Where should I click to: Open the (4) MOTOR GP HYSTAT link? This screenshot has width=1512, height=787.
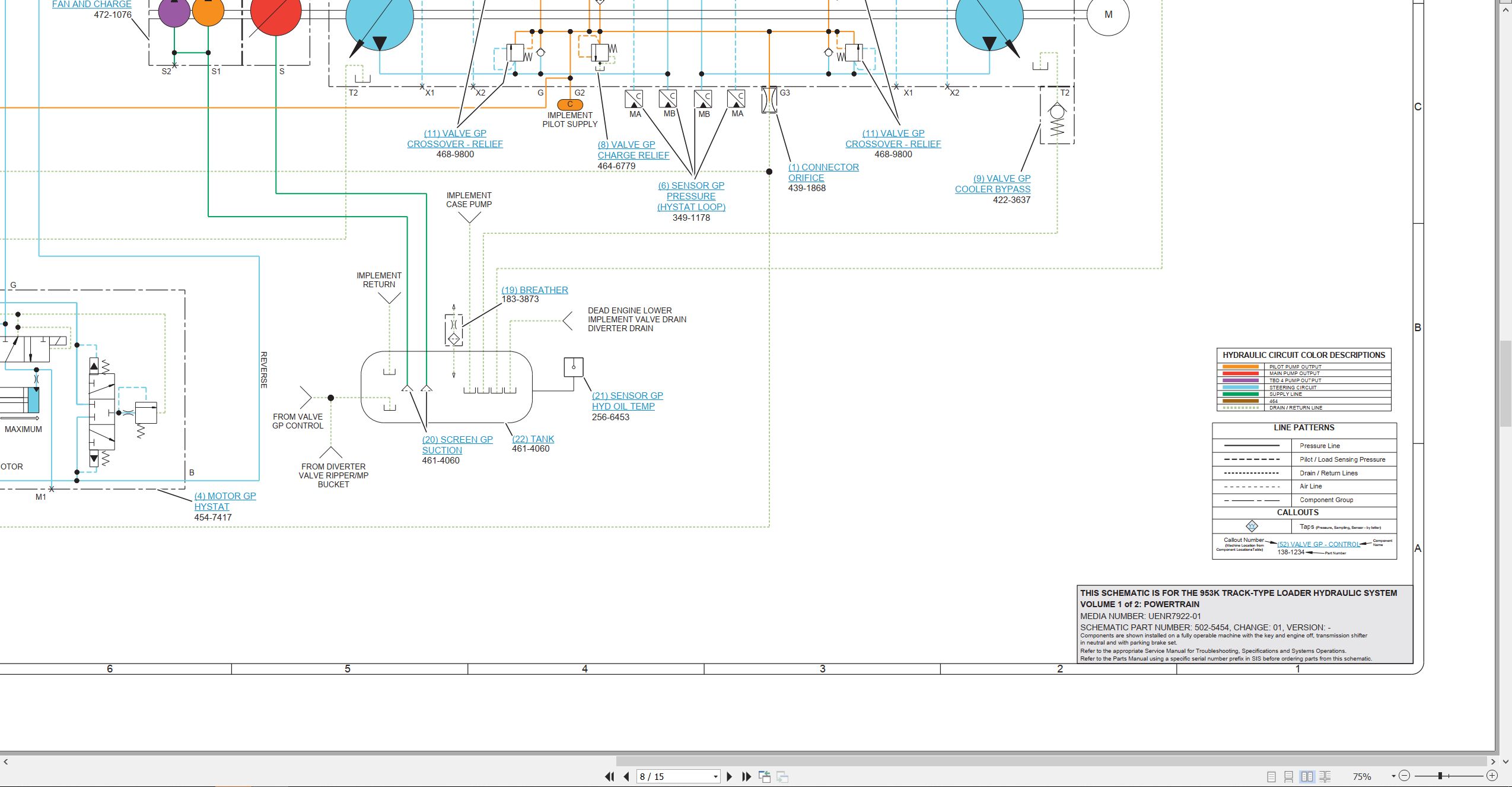pyautogui.click(x=225, y=502)
